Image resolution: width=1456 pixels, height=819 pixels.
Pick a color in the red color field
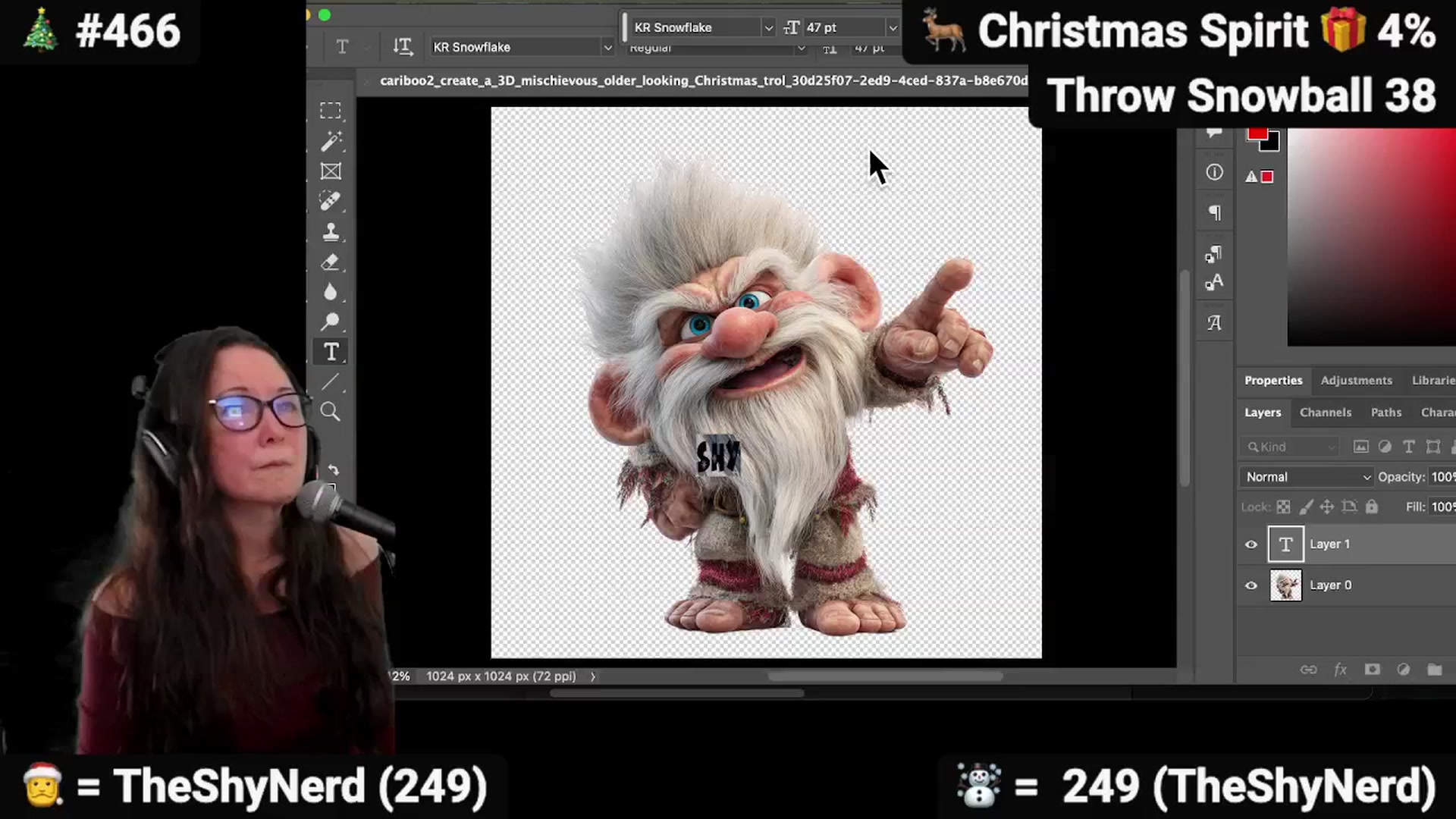point(1371,237)
